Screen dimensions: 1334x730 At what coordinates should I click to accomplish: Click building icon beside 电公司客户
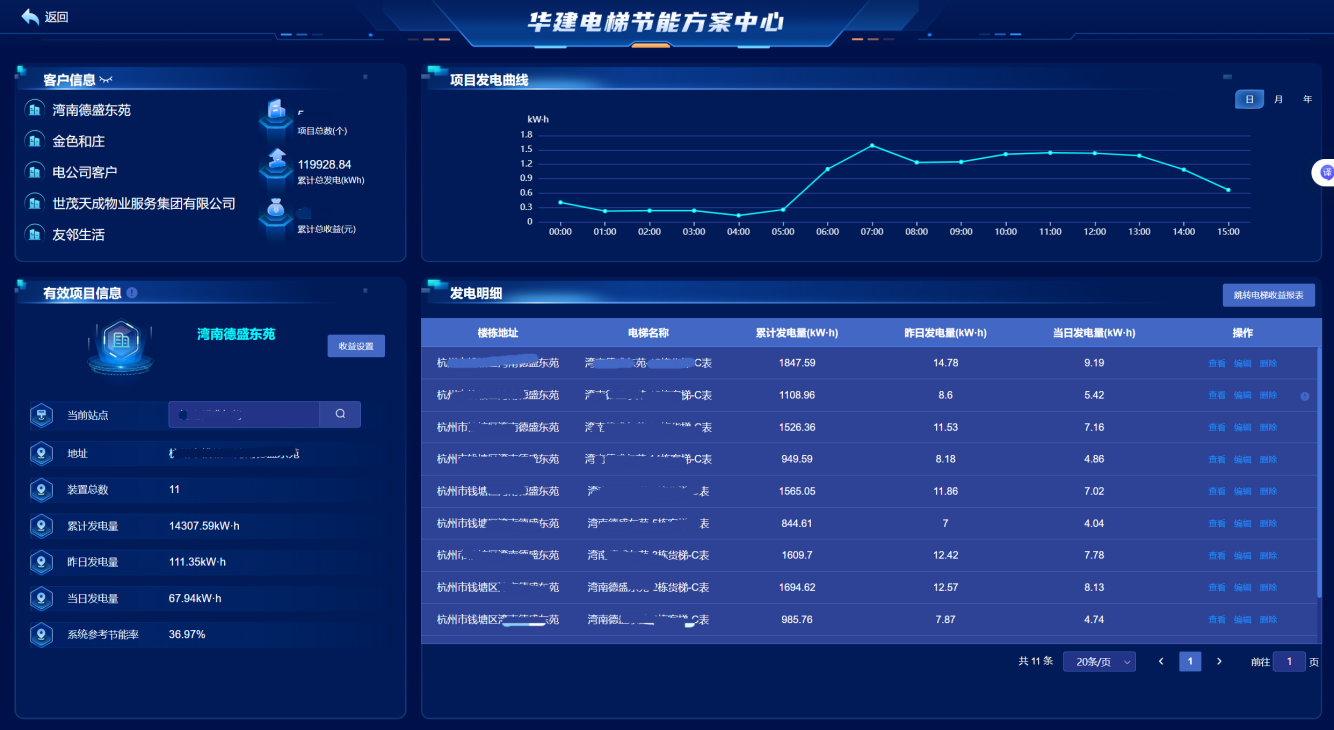point(34,172)
